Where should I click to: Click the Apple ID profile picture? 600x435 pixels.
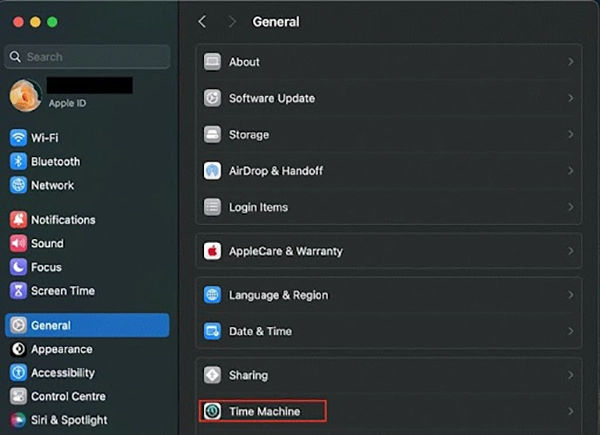point(25,95)
